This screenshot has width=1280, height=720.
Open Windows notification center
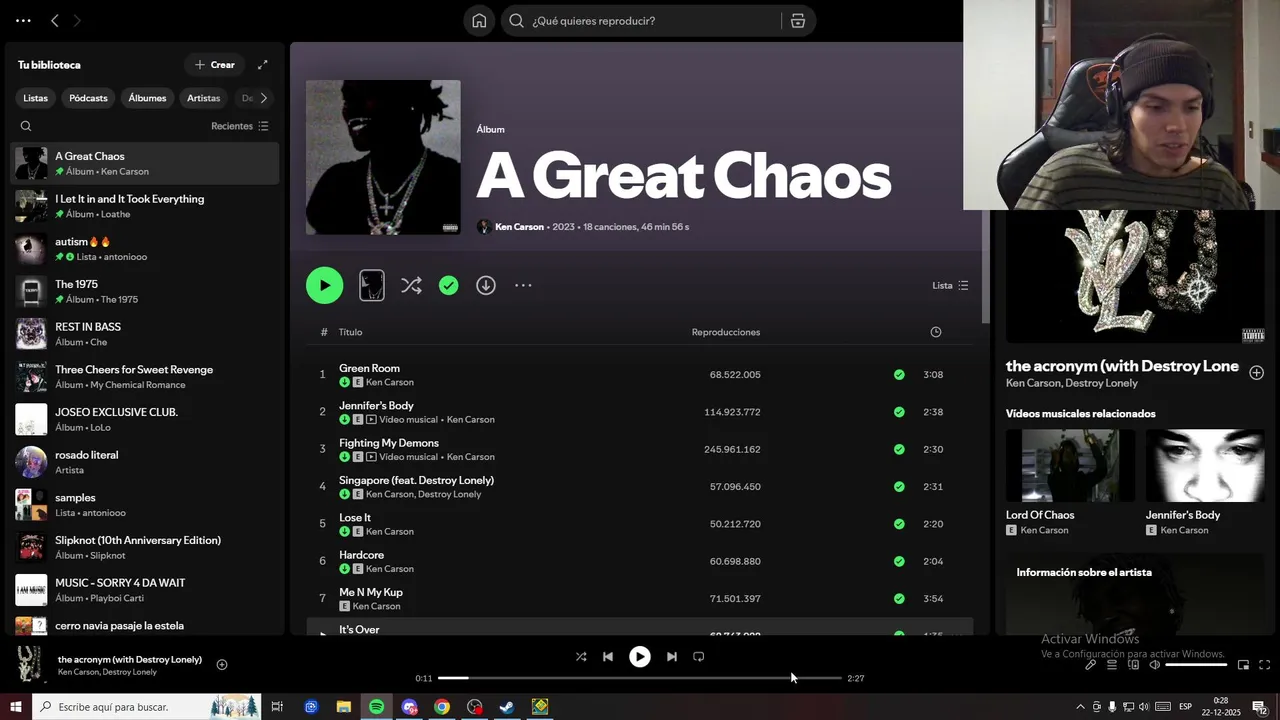[1259, 707]
